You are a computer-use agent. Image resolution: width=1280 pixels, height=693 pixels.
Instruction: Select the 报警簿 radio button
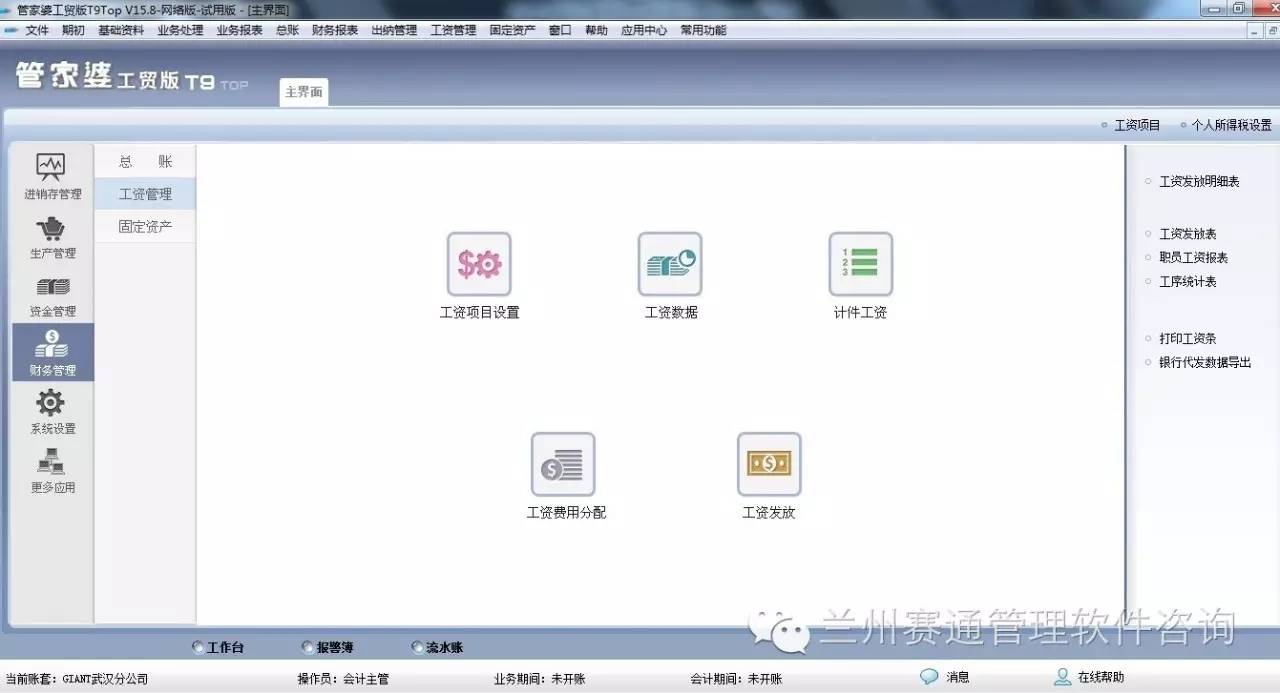point(307,648)
